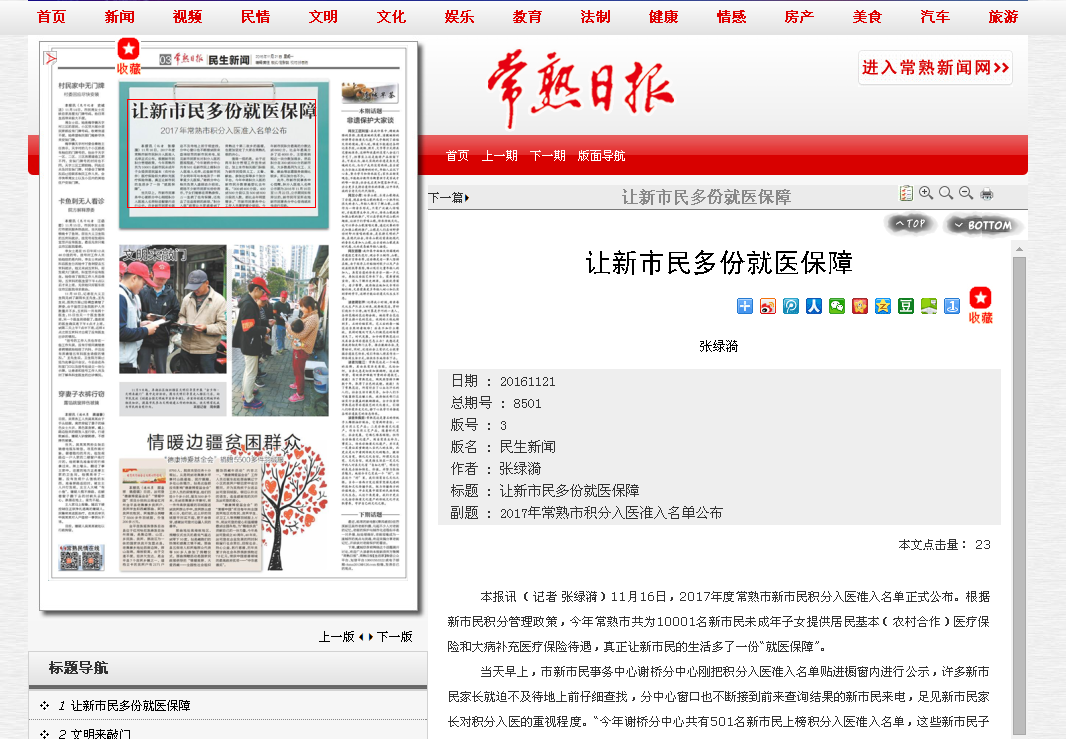Open the 文化 navigation item
This screenshot has height=739, width=1066.
coord(392,17)
